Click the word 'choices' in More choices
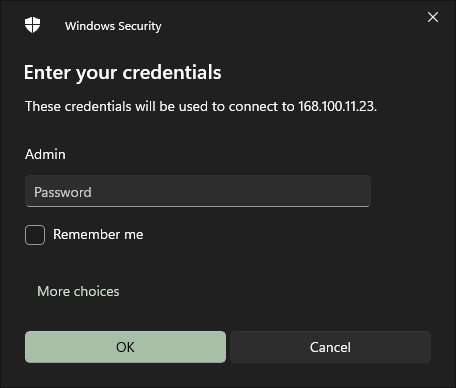456x388 pixels. (x=97, y=291)
